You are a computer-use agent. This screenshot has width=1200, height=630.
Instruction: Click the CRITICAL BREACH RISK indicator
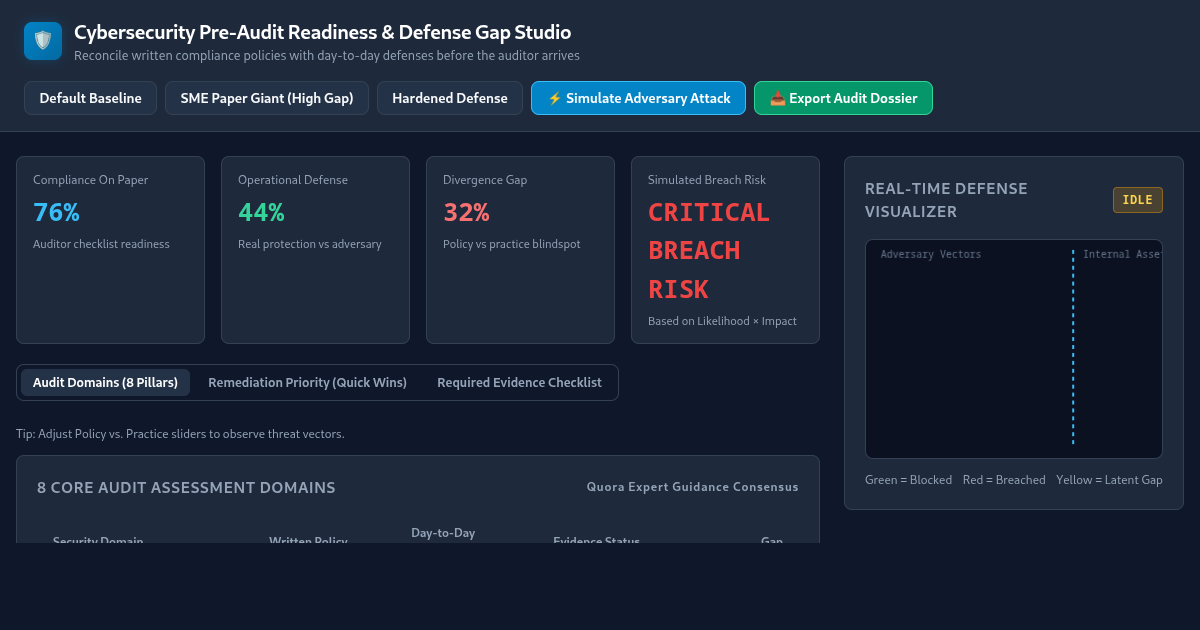[709, 251]
